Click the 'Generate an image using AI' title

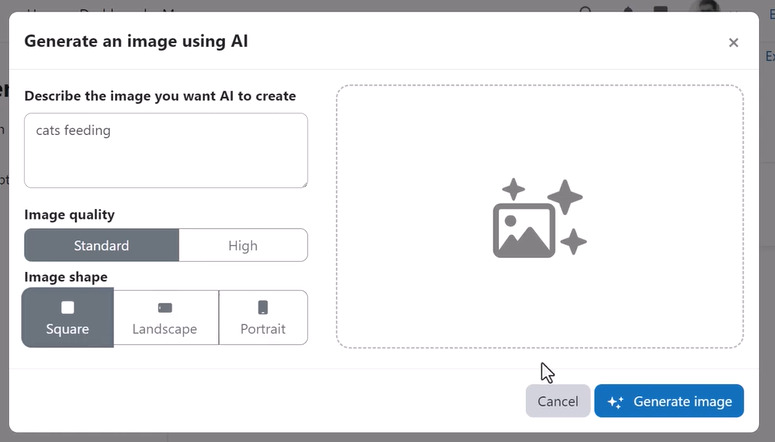click(136, 41)
